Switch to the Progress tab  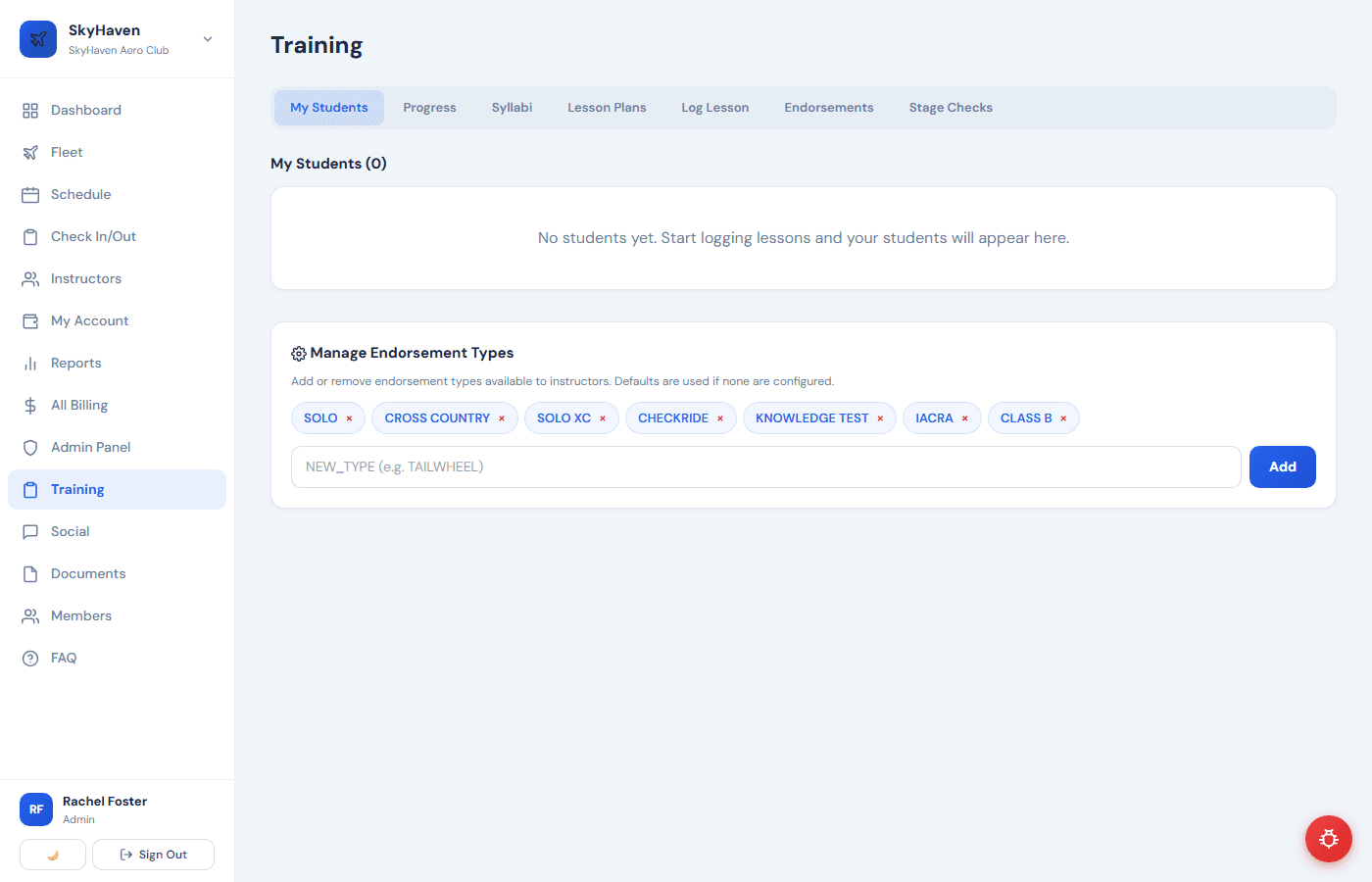[429, 107]
